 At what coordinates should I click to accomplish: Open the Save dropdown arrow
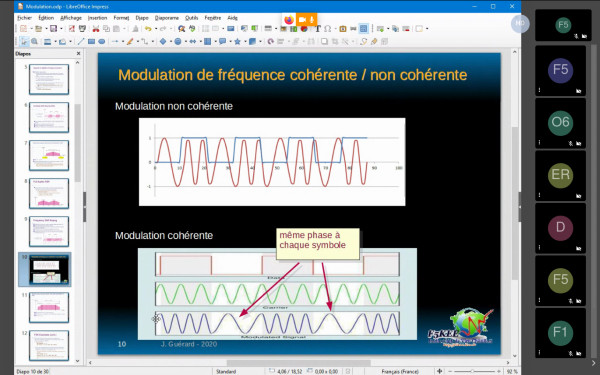coord(61,29)
